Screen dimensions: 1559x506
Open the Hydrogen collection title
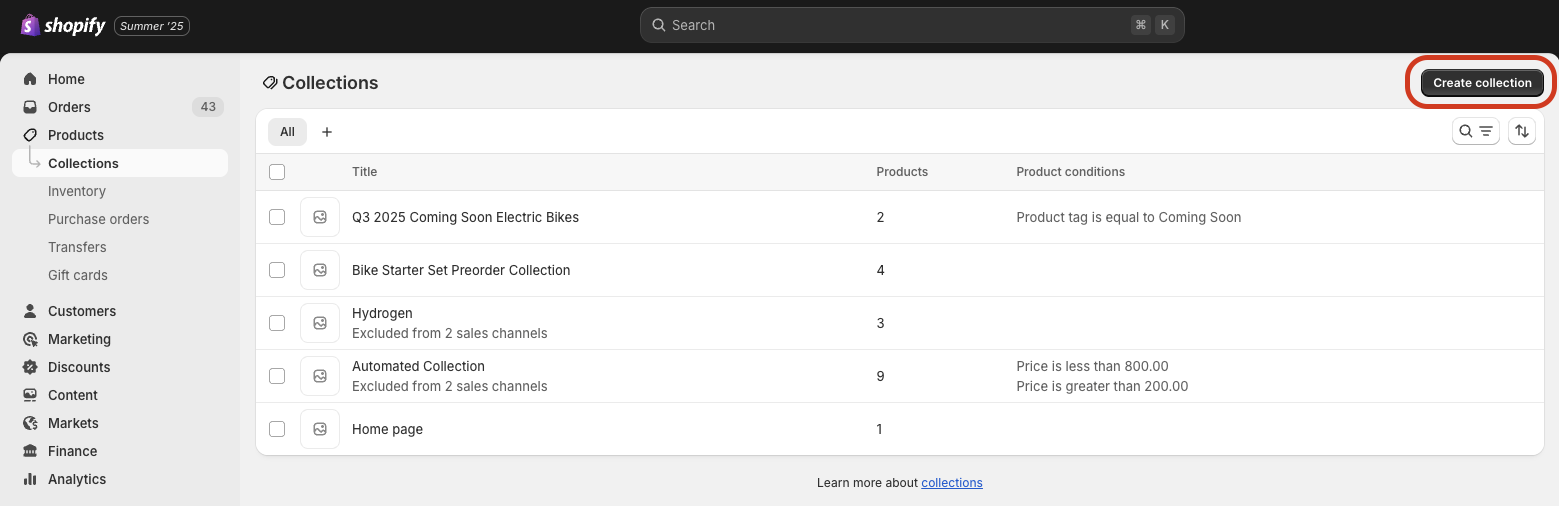382,313
